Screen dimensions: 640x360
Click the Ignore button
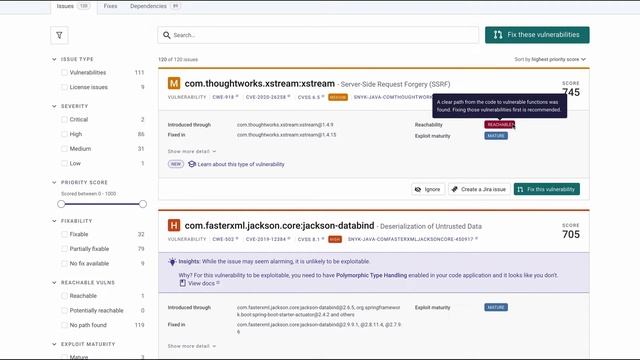coord(428,189)
